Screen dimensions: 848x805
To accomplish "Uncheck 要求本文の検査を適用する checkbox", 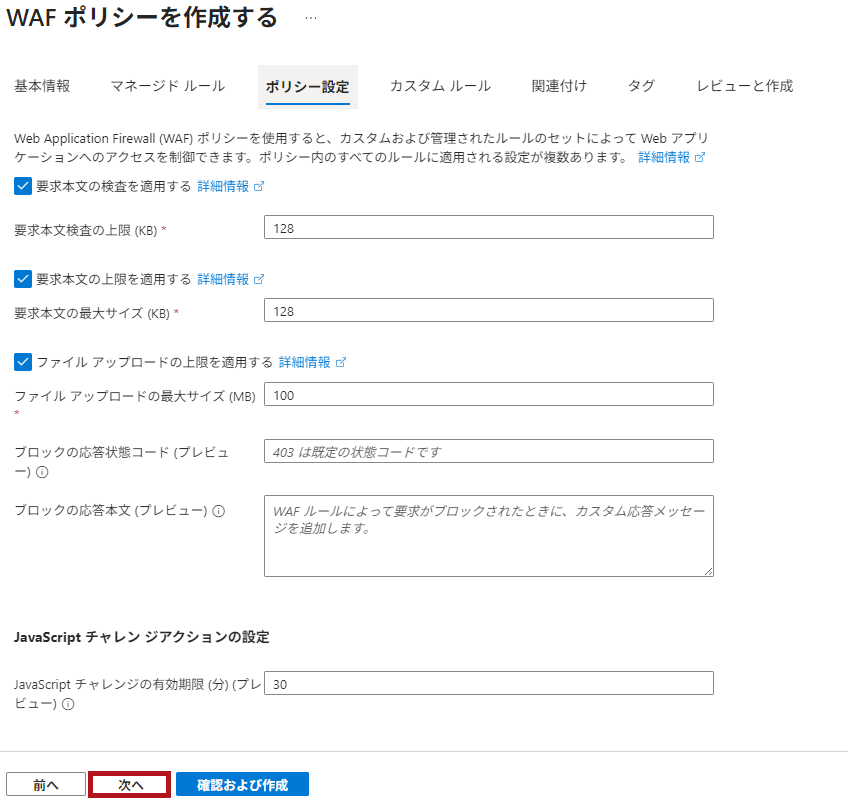I will point(23,186).
